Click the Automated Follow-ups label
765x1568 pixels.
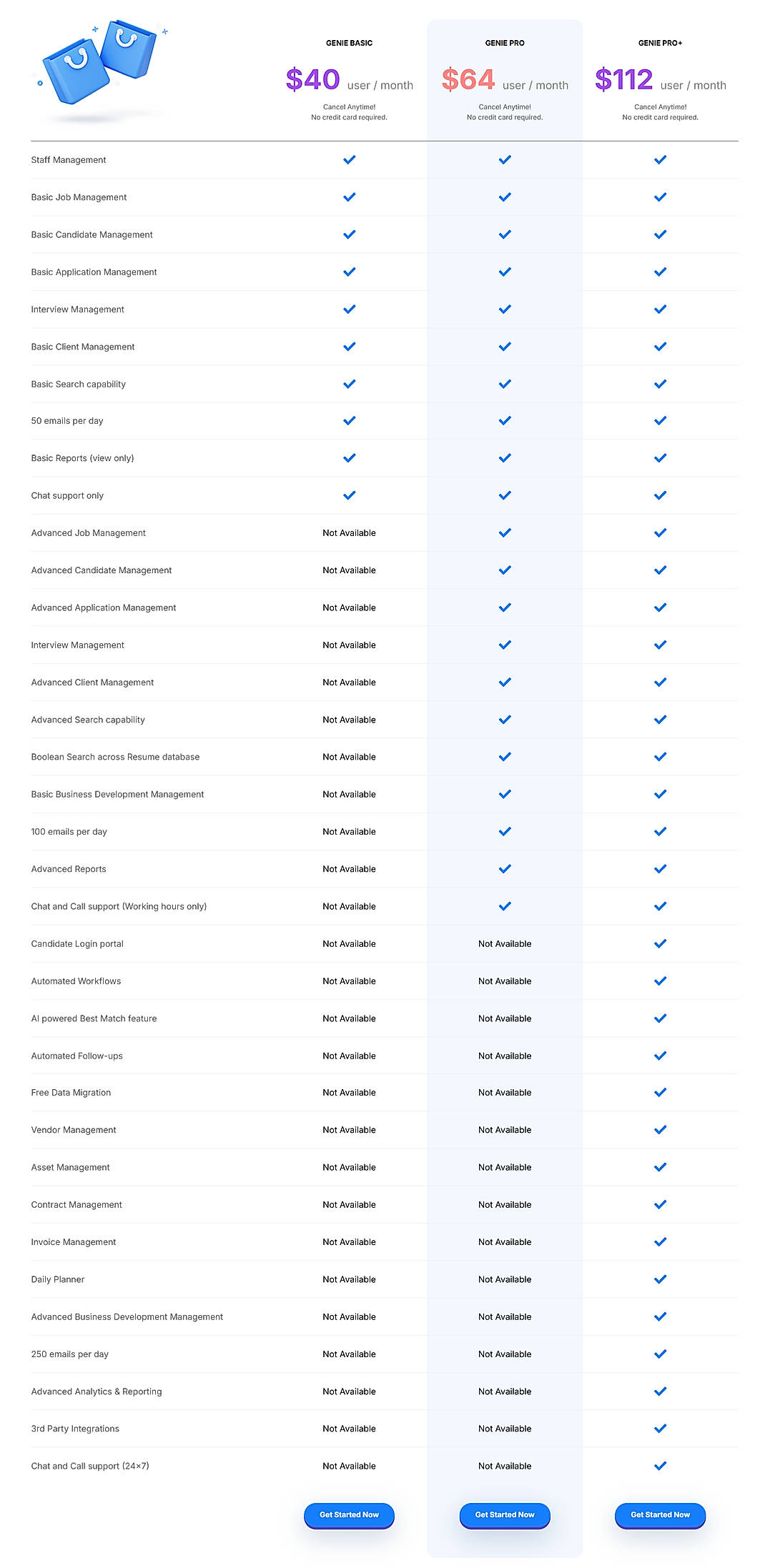click(76, 1056)
